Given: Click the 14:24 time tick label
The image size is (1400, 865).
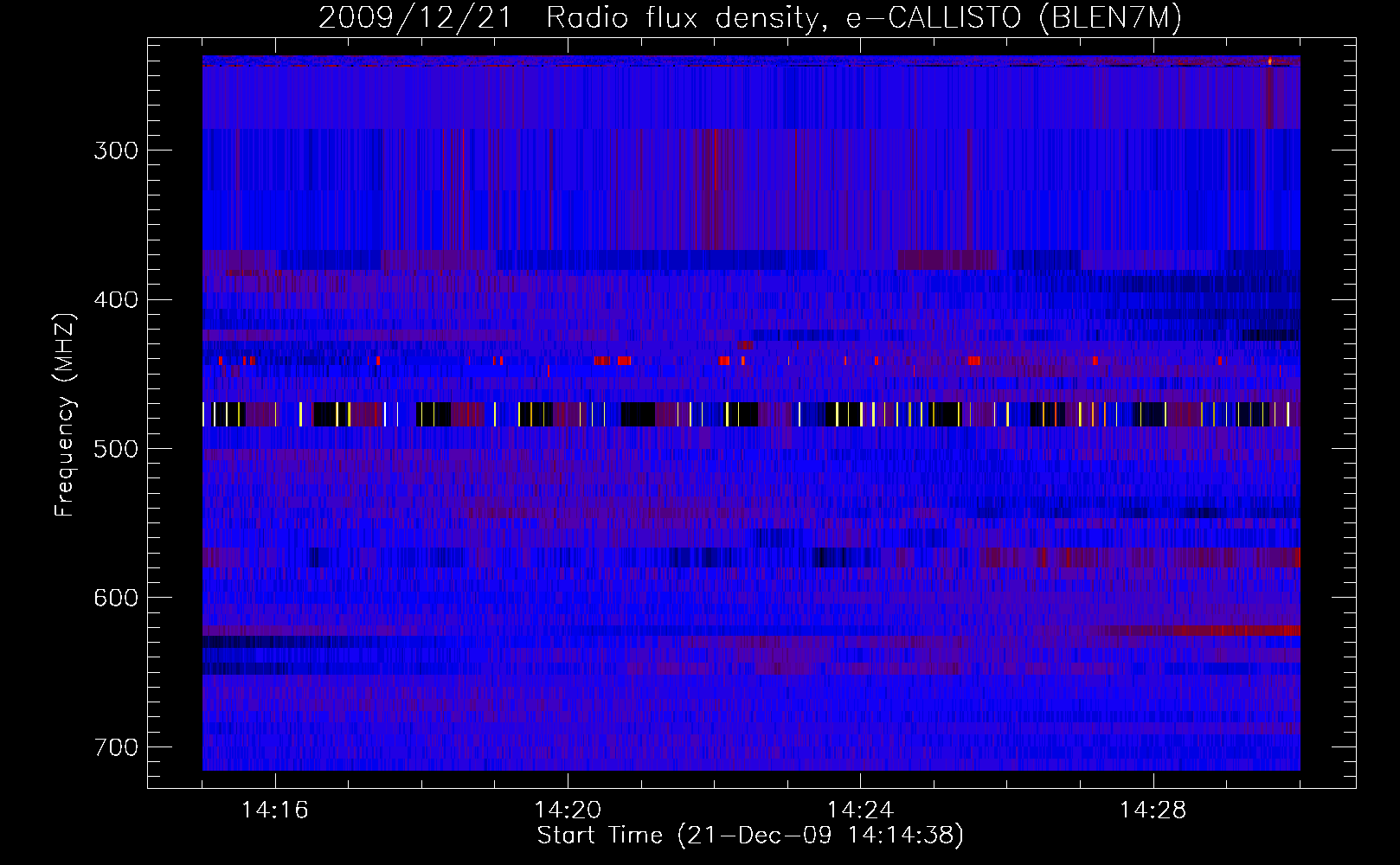Looking at the screenshot, I should point(860,811).
